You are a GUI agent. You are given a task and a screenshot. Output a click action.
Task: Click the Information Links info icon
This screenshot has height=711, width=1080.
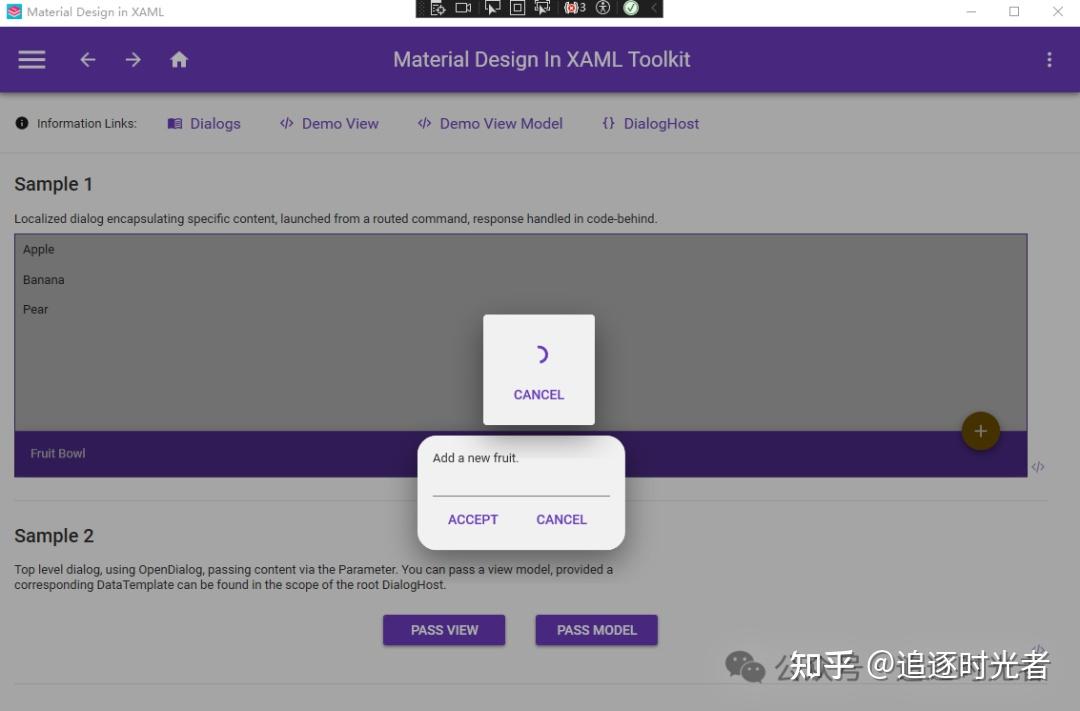(21, 123)
